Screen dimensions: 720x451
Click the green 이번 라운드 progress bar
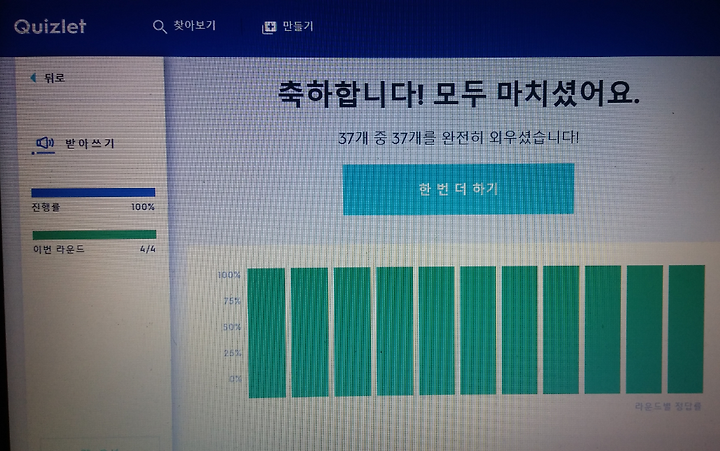(x=94, y=235)
